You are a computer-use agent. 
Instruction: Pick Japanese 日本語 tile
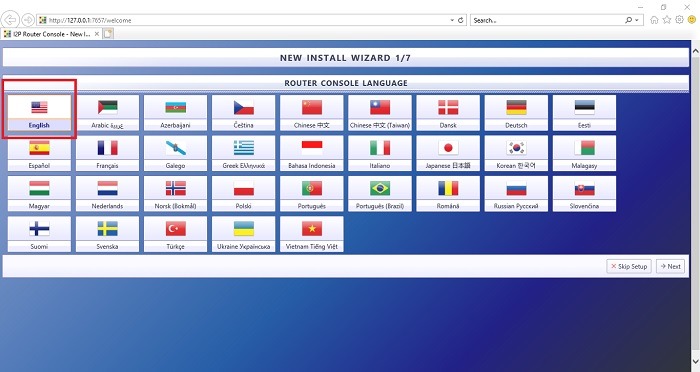[x=448, y=153]
